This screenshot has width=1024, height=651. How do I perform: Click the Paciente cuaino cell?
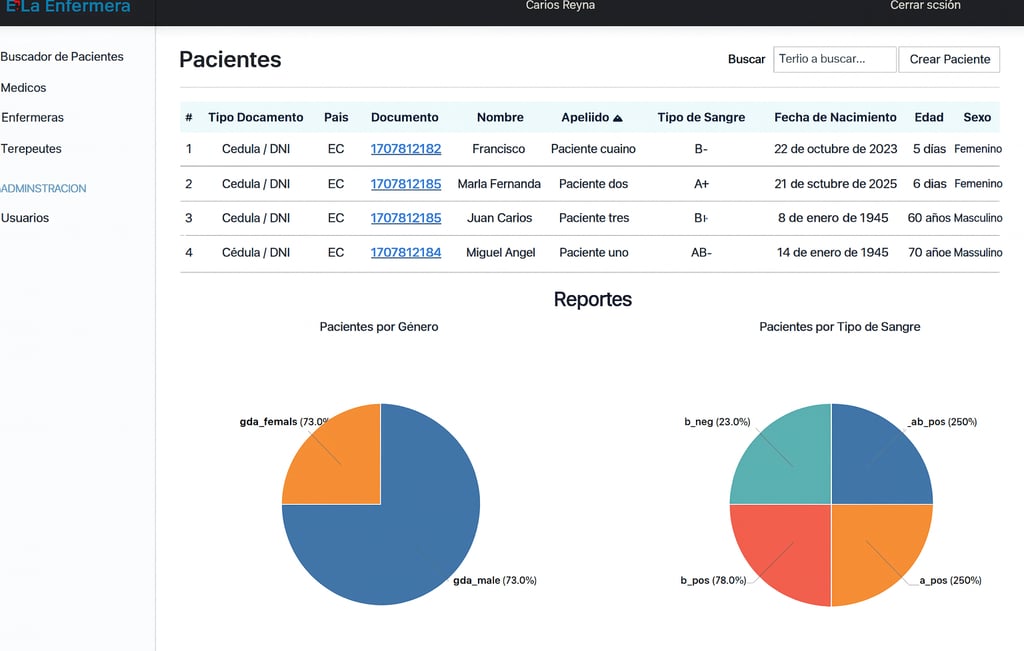point(593,149)
